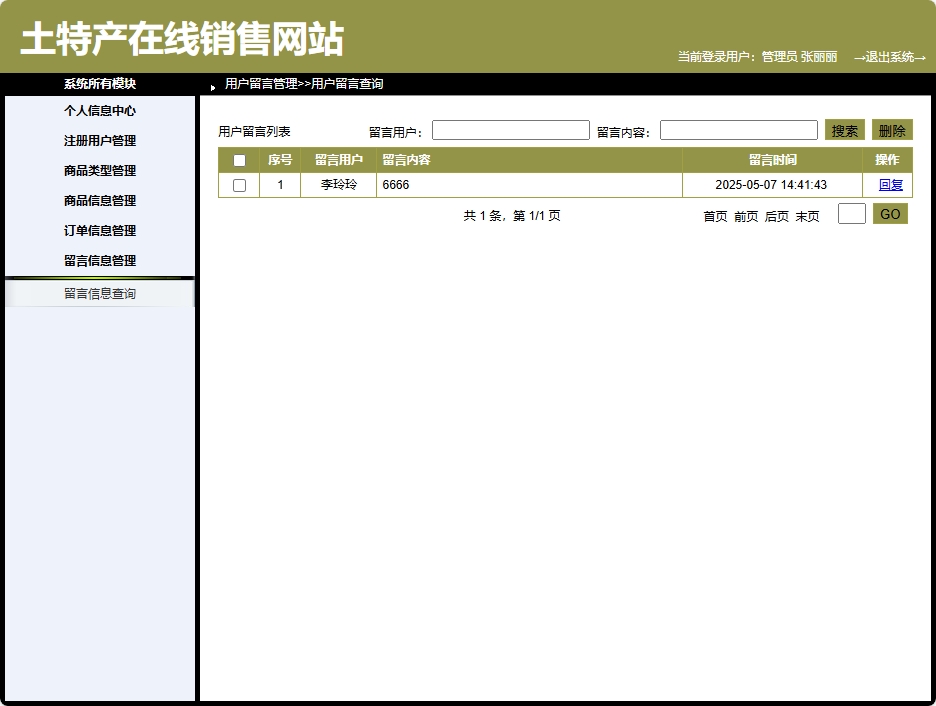Select 留言信息查询 submenu item

[100, 293]
